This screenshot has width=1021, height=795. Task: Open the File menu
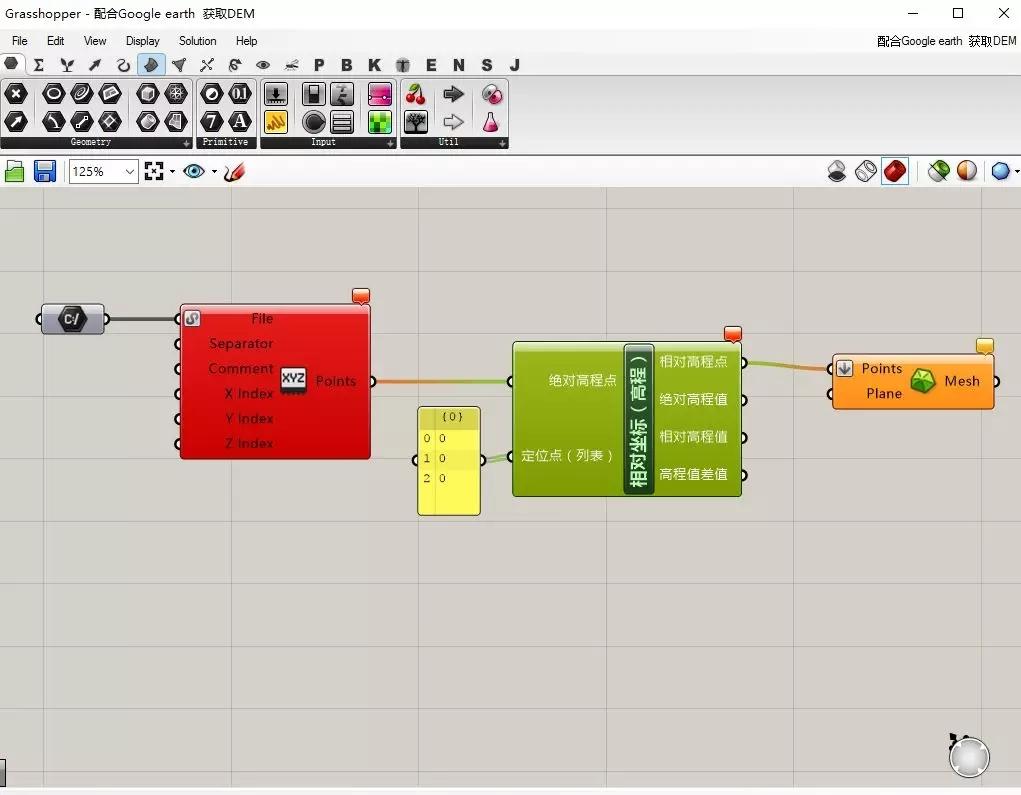click(x=20, y=40)
